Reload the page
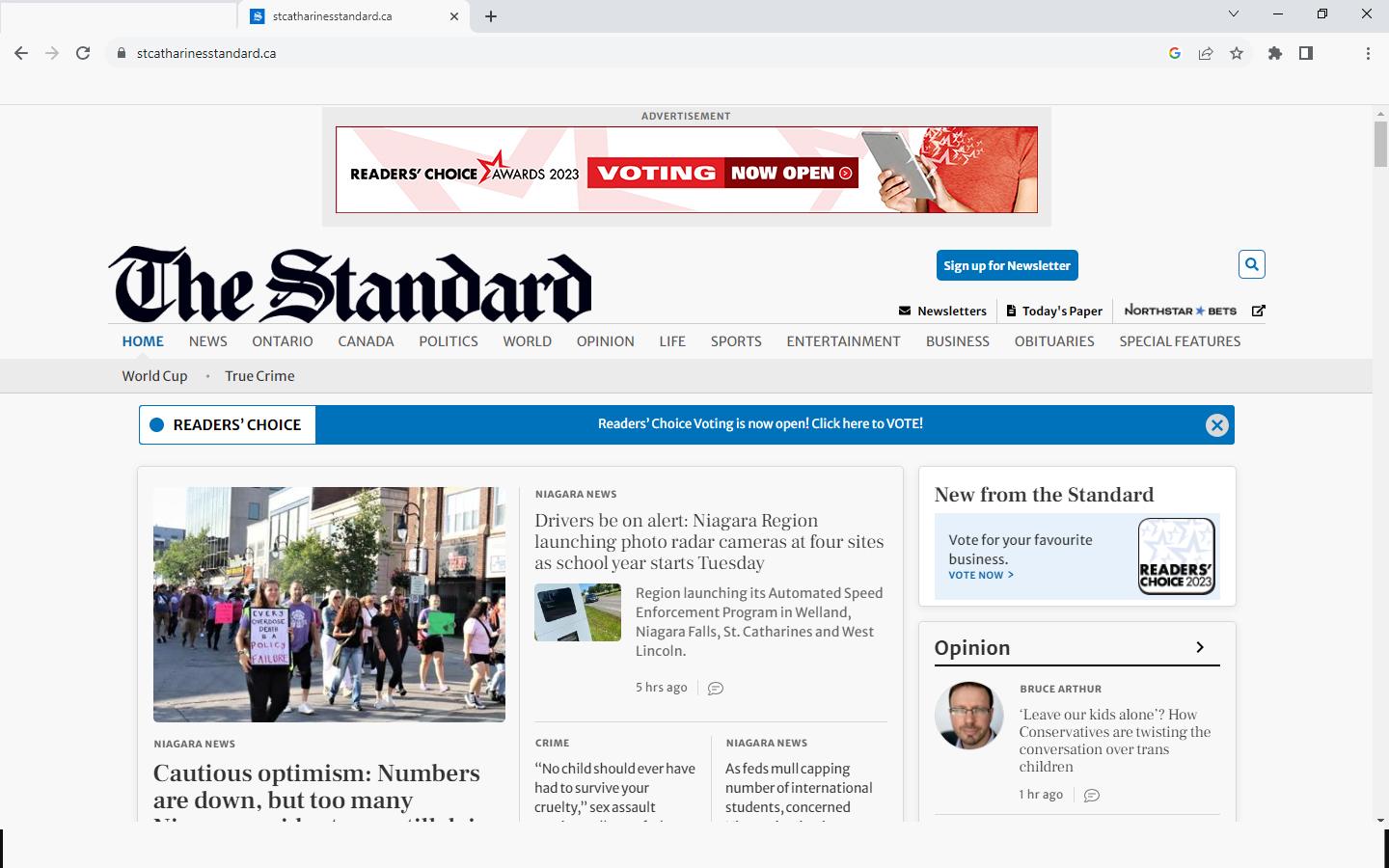The width and height of the screenshot is (1389, 868). (x=83, y=53)
